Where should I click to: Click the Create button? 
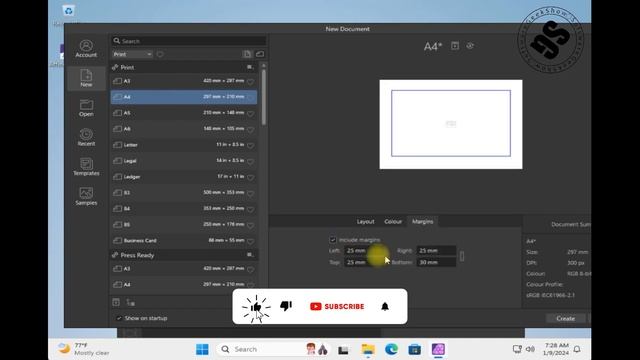tap(565, 318)
